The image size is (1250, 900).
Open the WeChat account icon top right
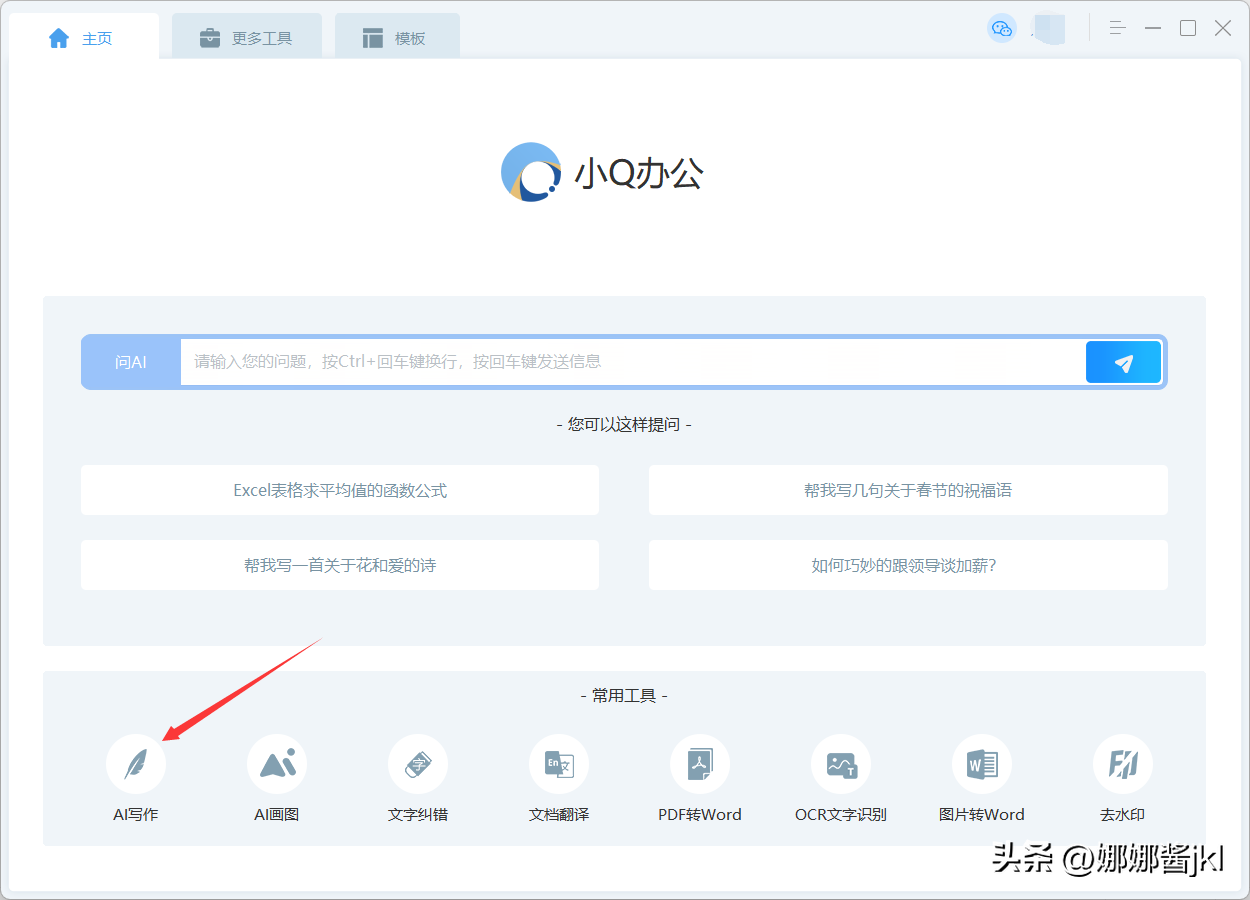click(x=1001, y=28)
